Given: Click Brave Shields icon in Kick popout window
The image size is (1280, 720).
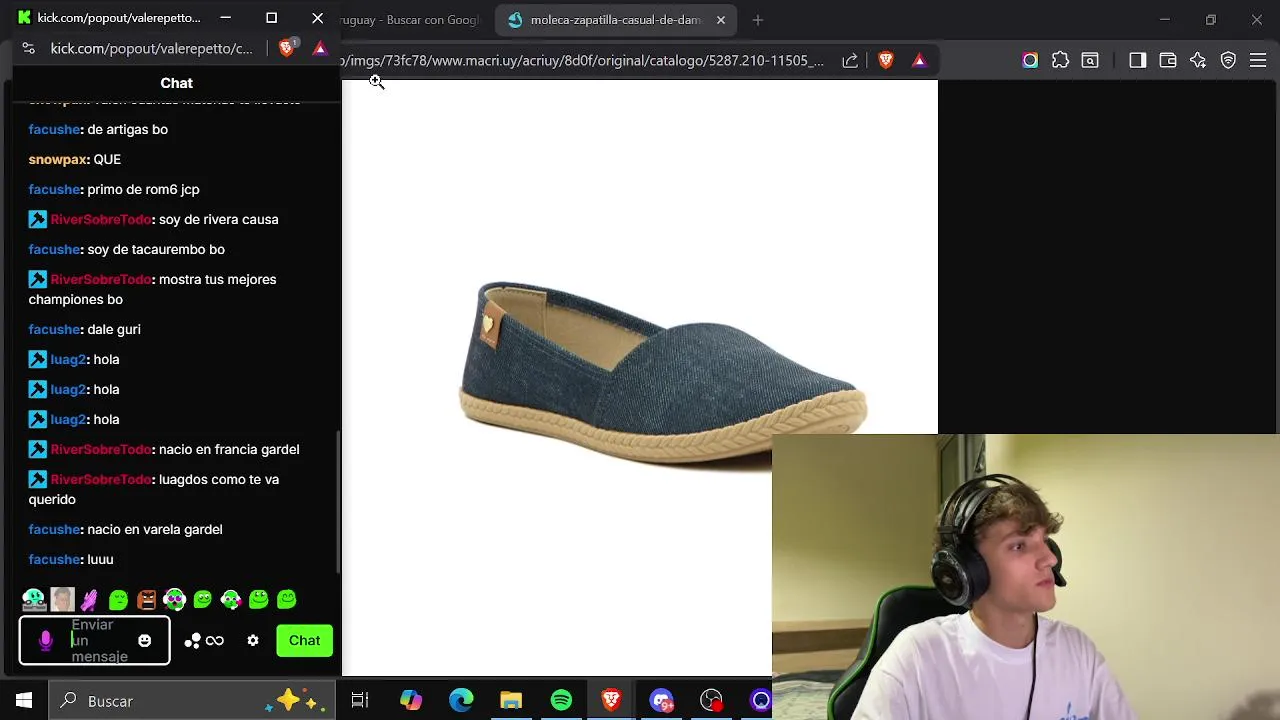Looking at the screenshot, I should coord(287,48).
